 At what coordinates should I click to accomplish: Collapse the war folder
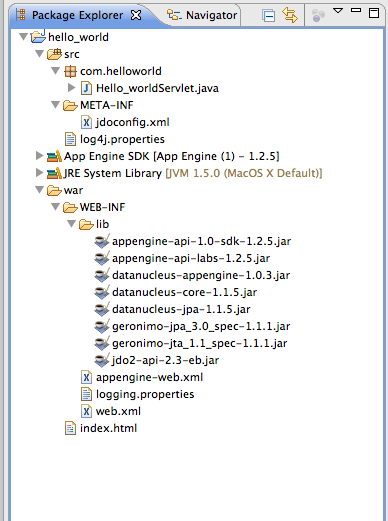39,189
